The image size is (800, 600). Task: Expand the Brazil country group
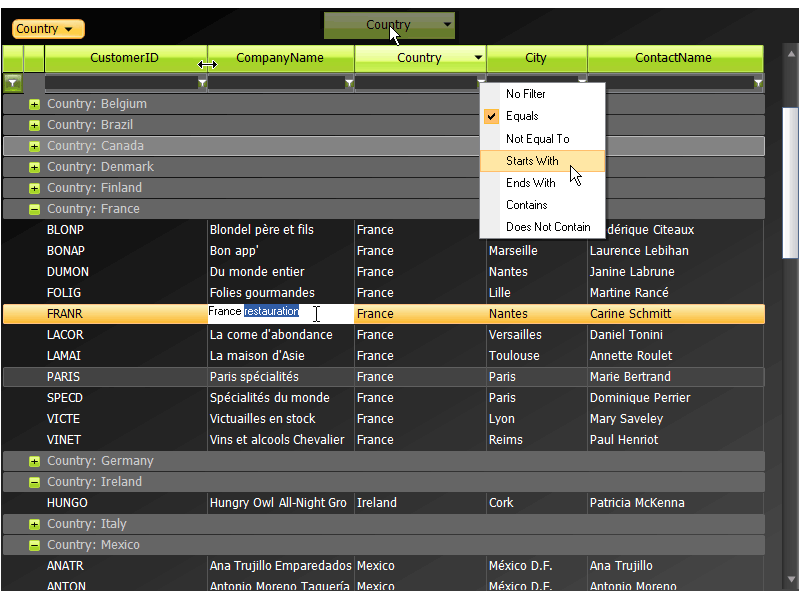pyautogui.click(x=34, y=126)
